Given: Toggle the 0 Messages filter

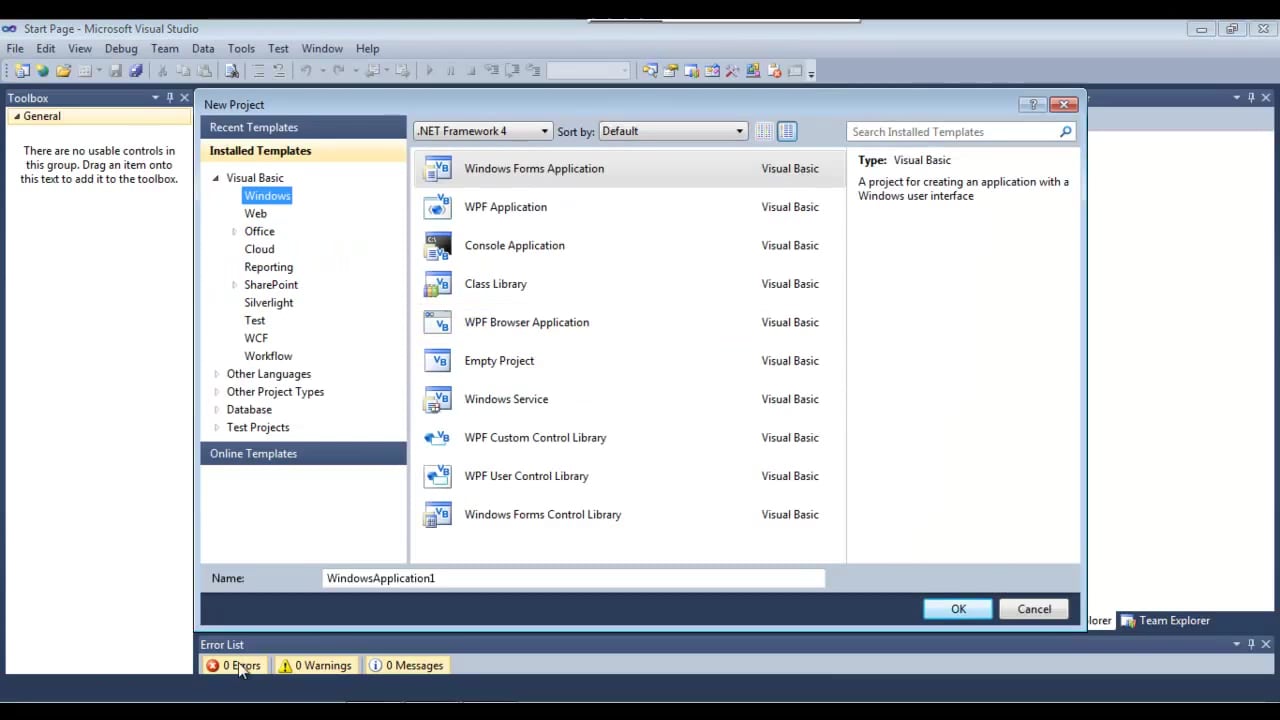Looking at the screenshot, I should click(406, 666).
